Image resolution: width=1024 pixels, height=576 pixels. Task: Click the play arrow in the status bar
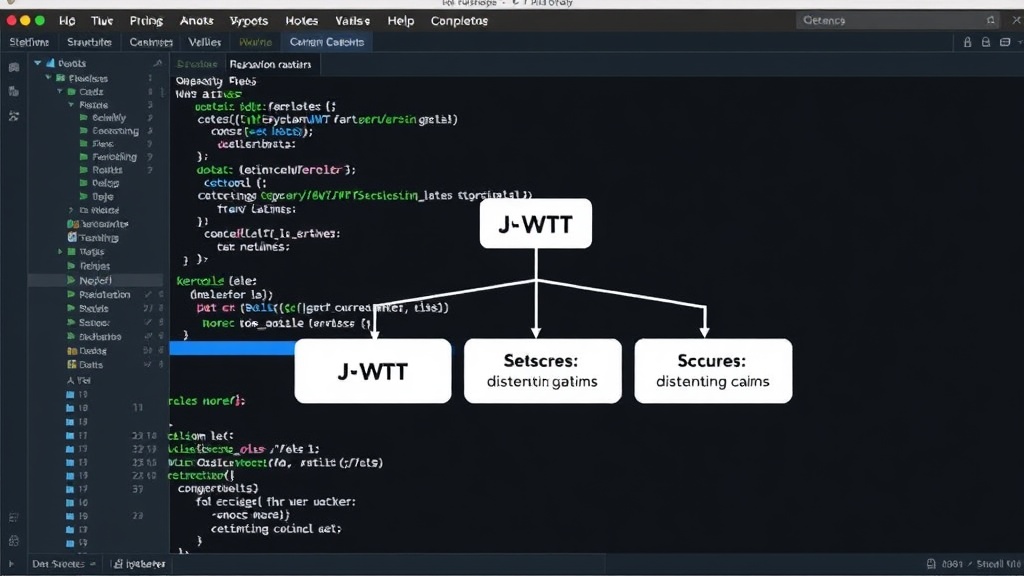[x=11, y=564]
